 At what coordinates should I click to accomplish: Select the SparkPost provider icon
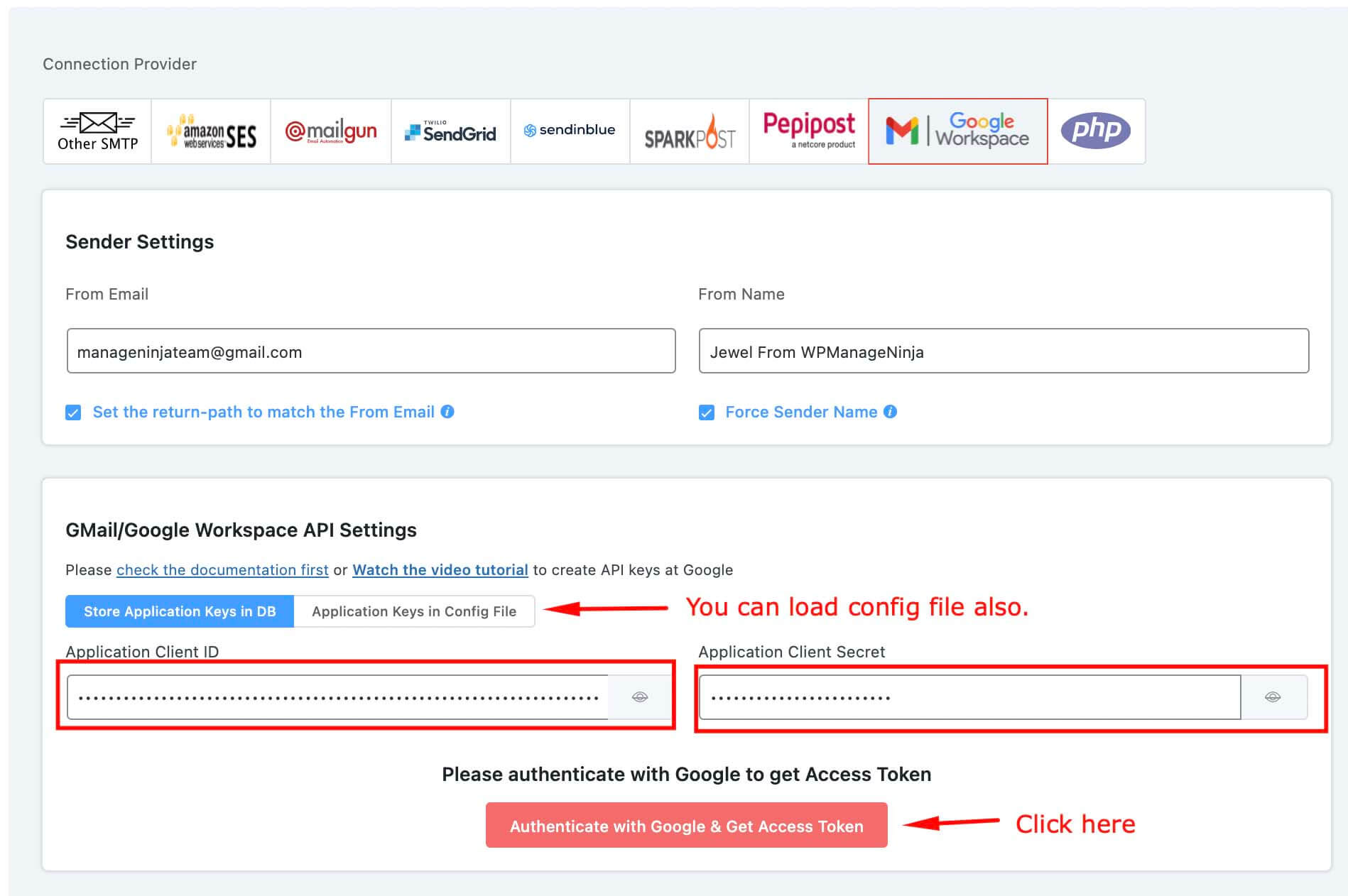[x=690, y=131]
